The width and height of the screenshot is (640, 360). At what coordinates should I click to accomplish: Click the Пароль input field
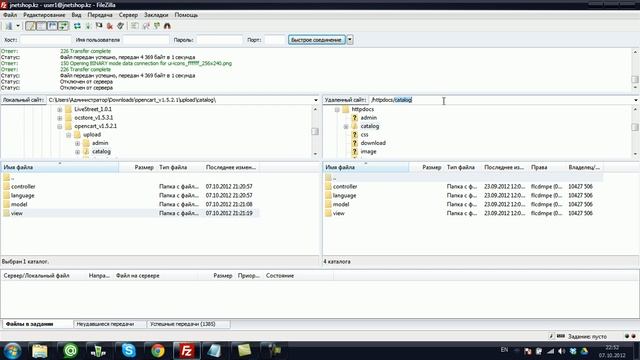point(220,40)
